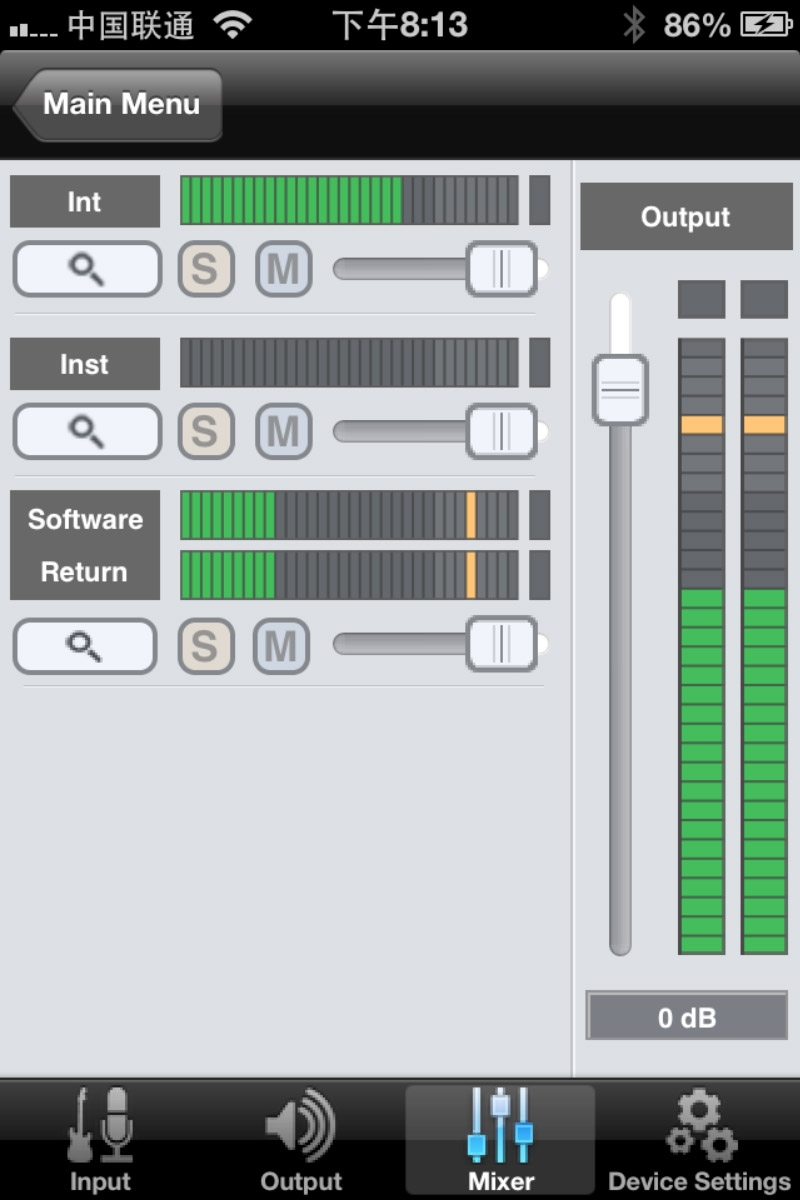Click the Inst channel level meter
The image size is (800, 1200).
coord(349,362)
